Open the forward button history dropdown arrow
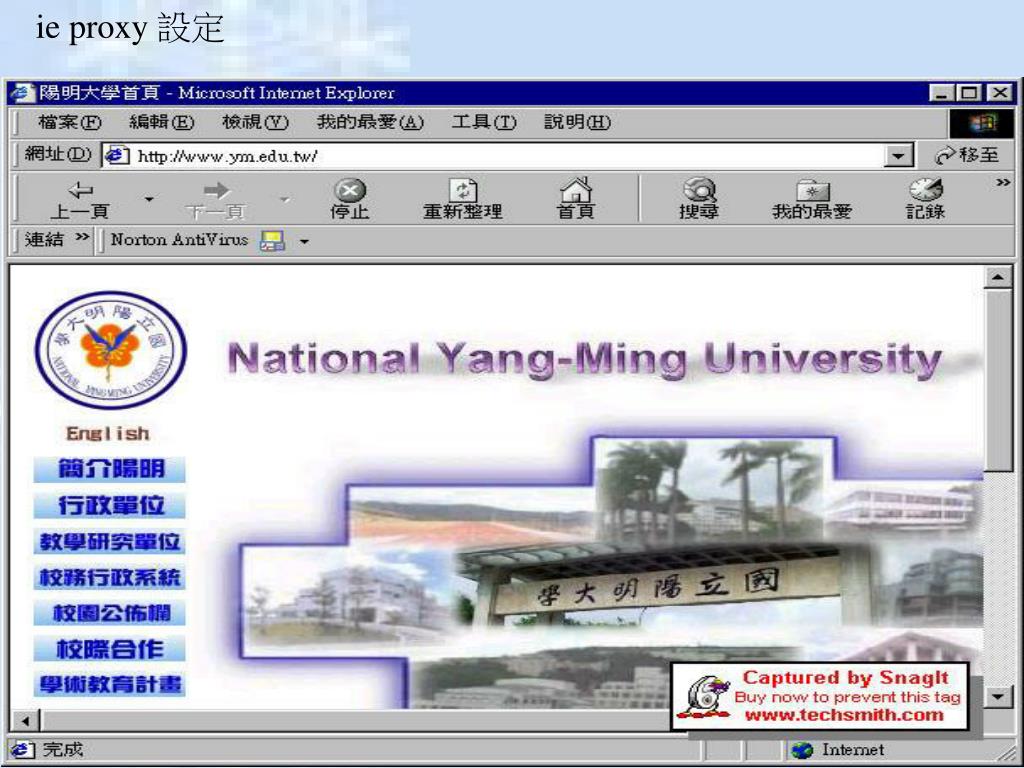Viewport: 1024px width, 768px height. pos(285,199)
